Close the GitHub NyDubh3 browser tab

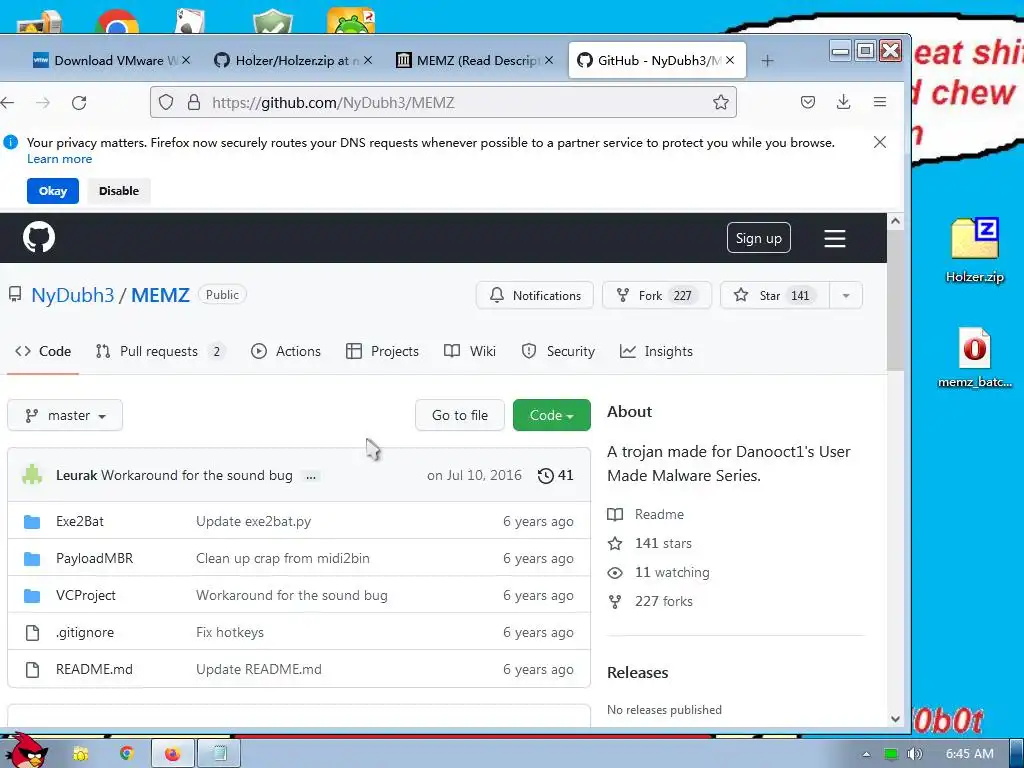coord(730,60)
